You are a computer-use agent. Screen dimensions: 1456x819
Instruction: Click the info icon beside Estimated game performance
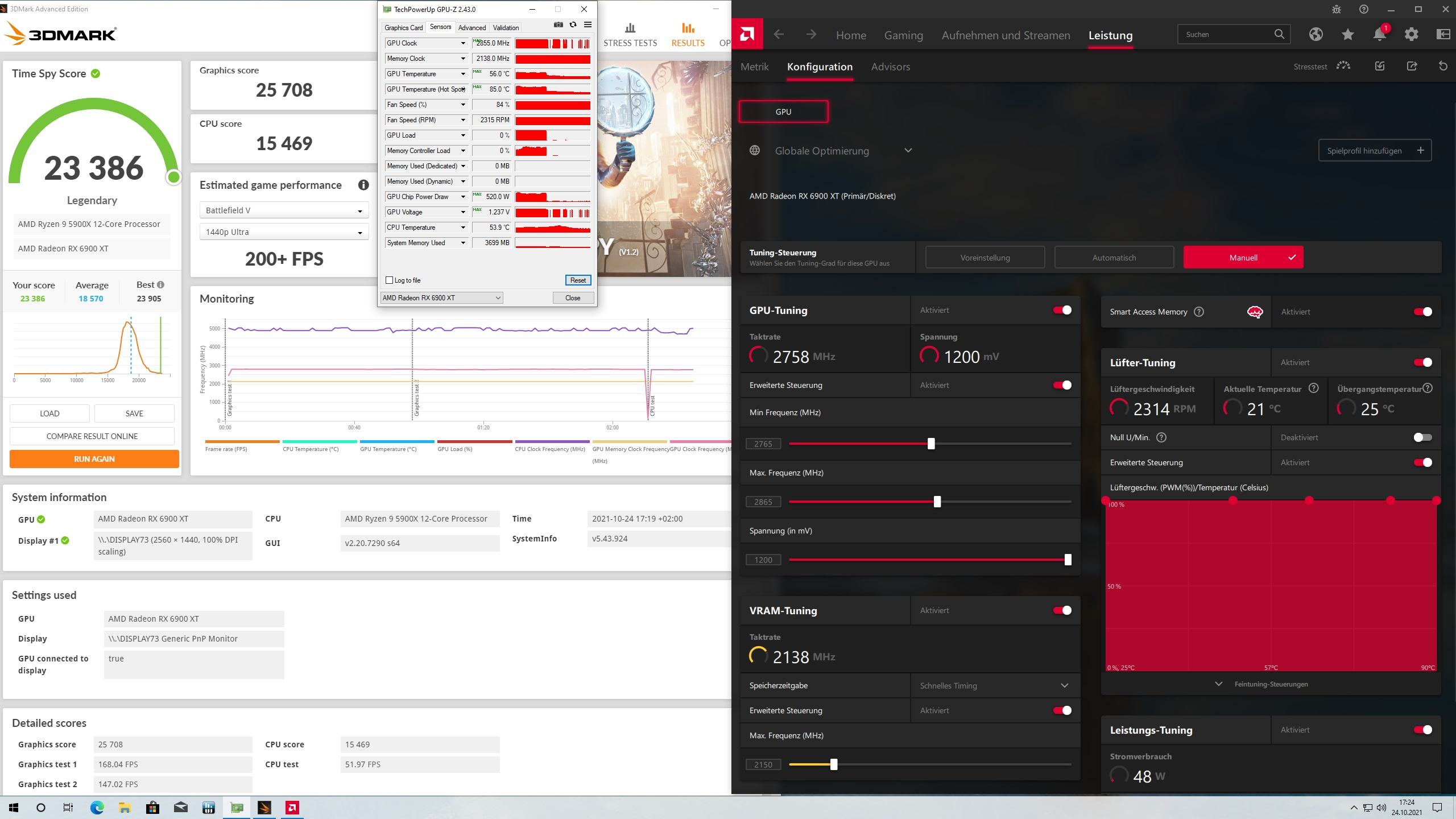point(363,185)
